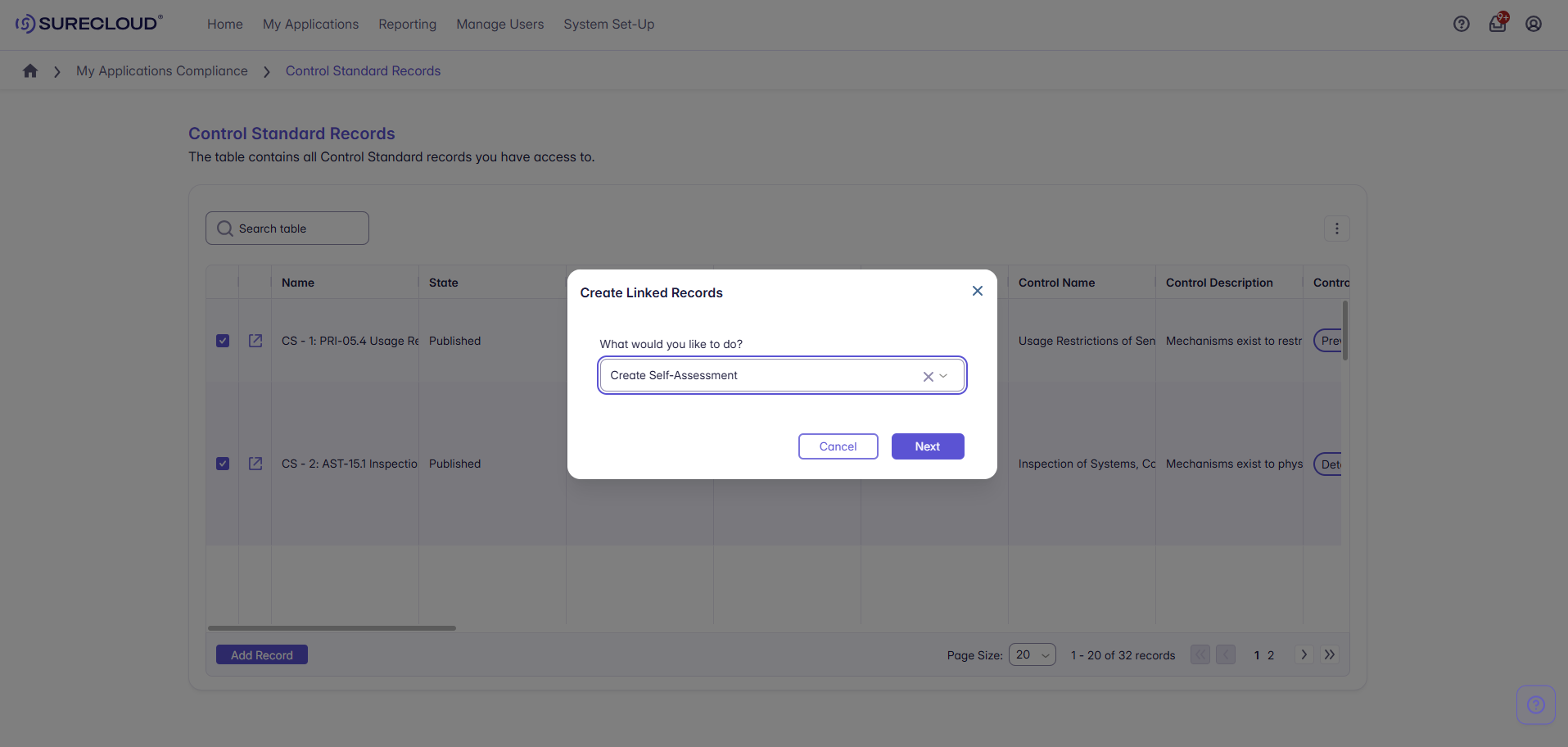Click the Next button

coord(927,446)
